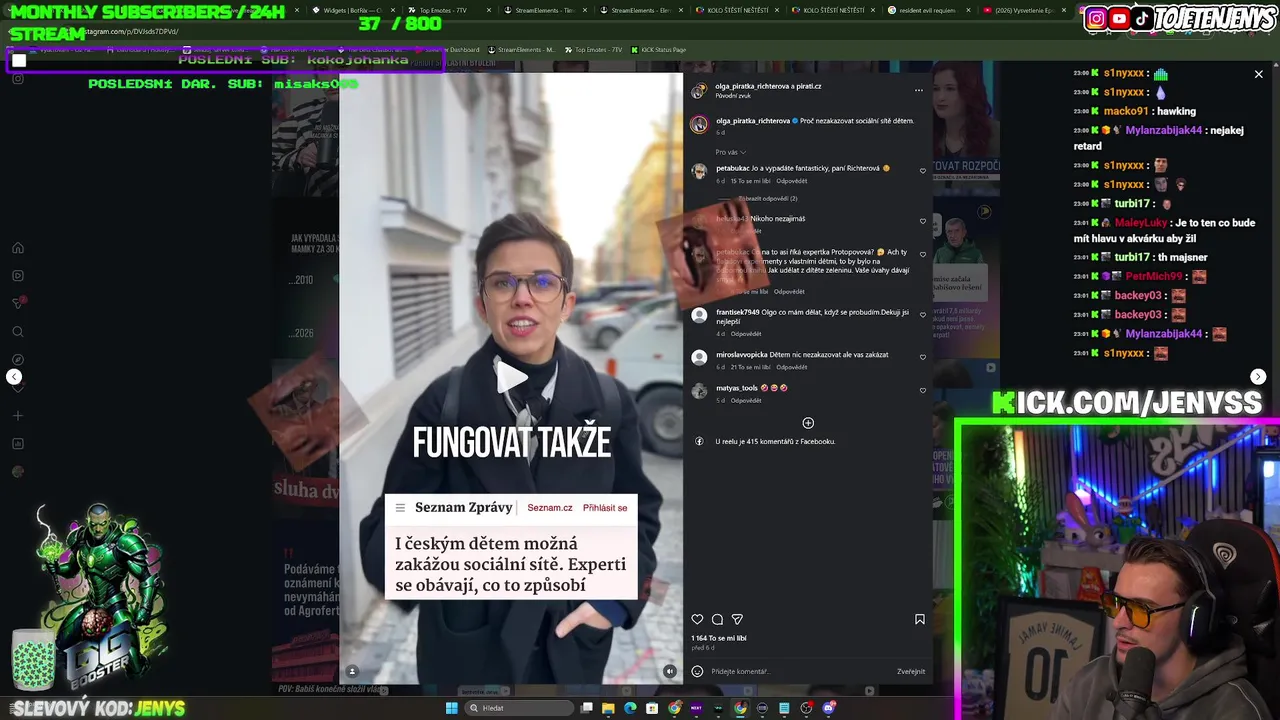The image size is (1280, 720).
Task: Click Instagram logo in sidebar
Action: 18,78
